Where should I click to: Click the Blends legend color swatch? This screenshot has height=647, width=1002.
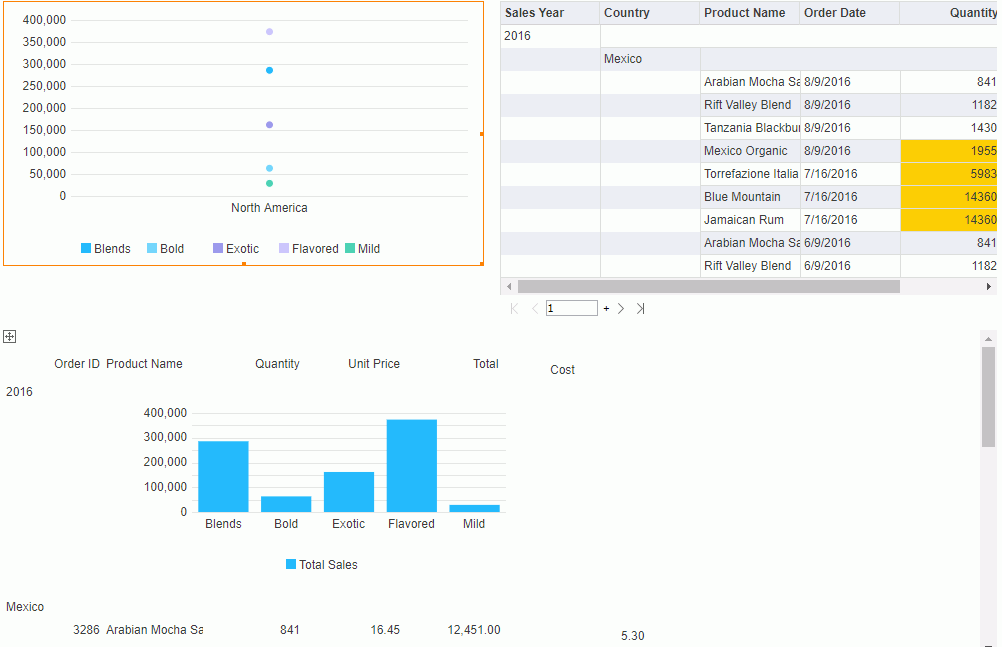coord(86,249)
